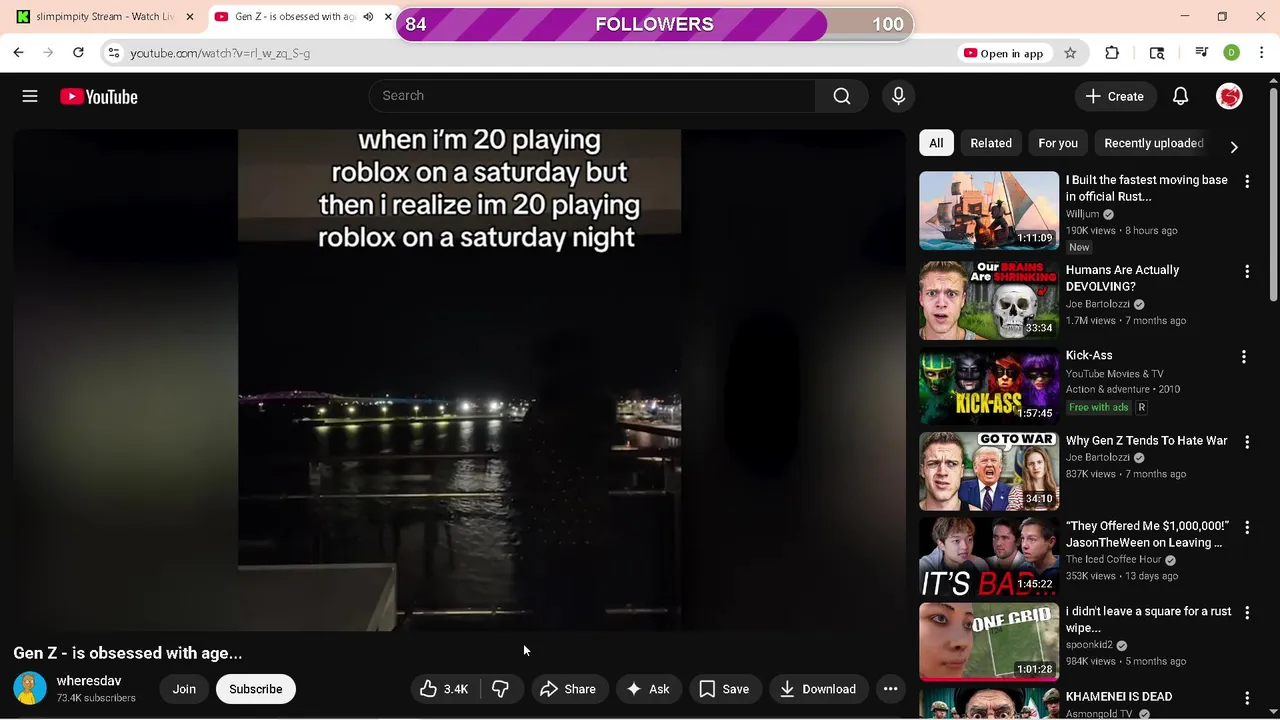This screenshot has width=1280, height=720.
Task: Open Chrome three-dot menu
Action: (1261, 53)
